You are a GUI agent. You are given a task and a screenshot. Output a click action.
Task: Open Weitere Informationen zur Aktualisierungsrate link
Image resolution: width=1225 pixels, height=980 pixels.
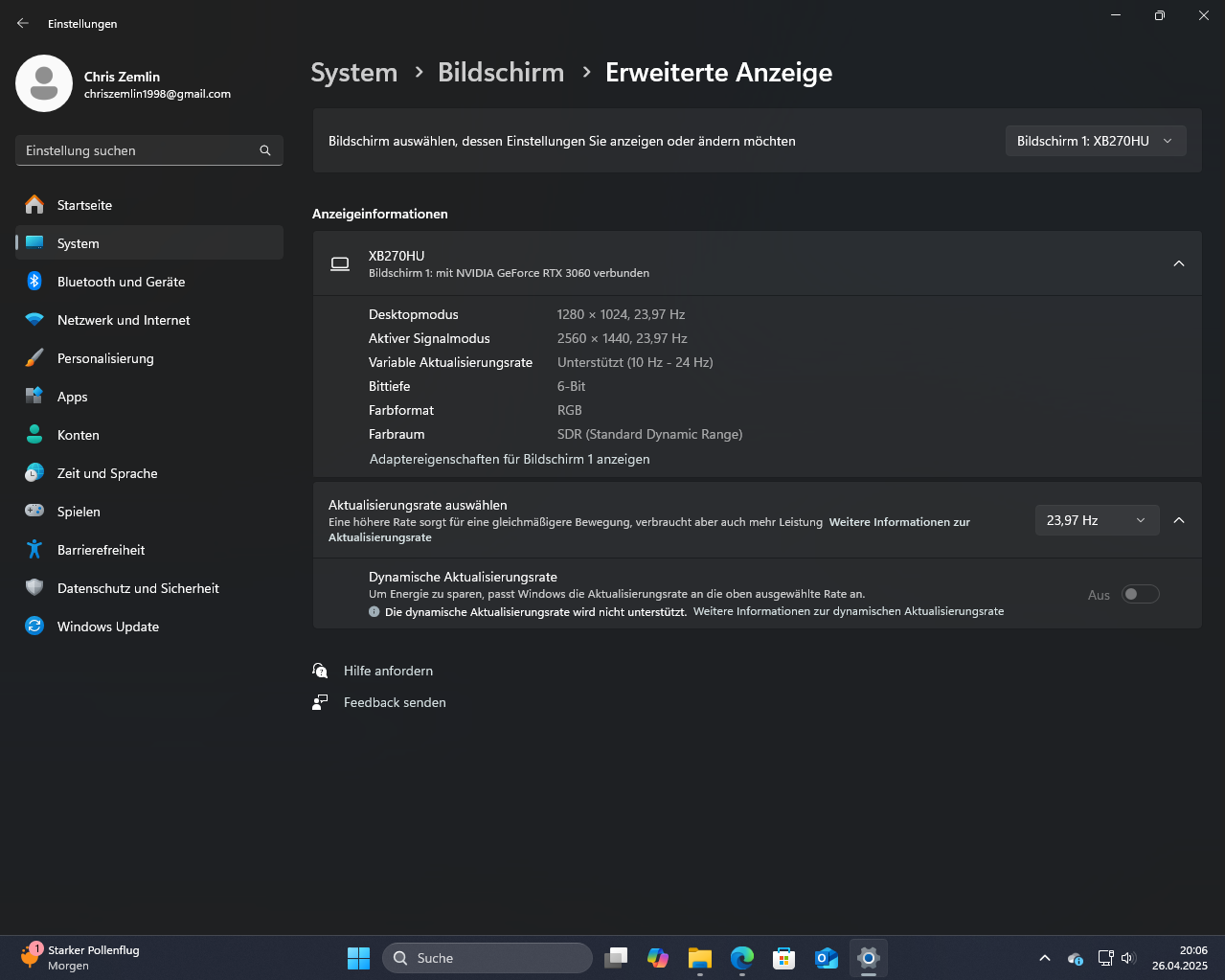pos(649,530)
